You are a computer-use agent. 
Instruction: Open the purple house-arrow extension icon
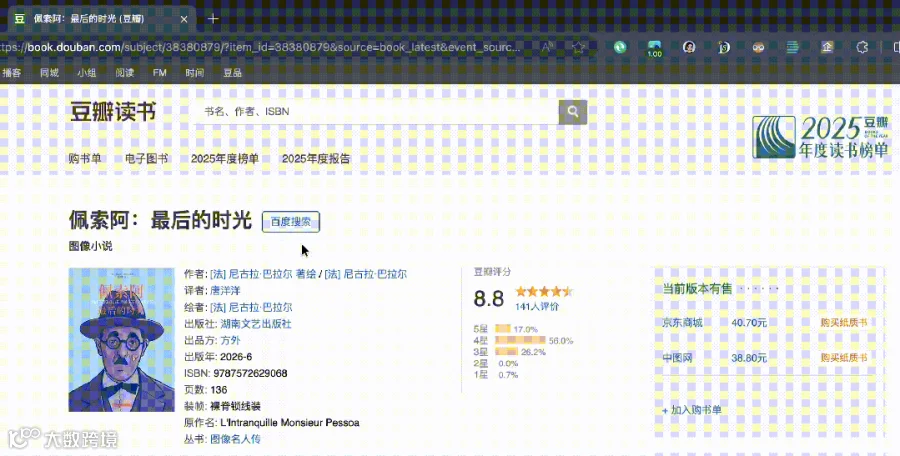[x=827, y=47]
